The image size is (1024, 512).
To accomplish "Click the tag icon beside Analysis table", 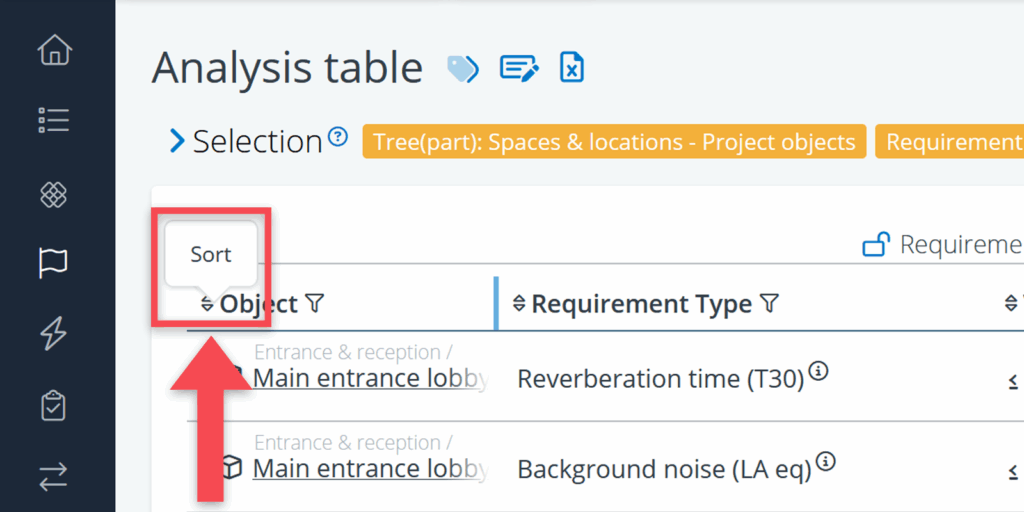I will click(x=462, y=69).
